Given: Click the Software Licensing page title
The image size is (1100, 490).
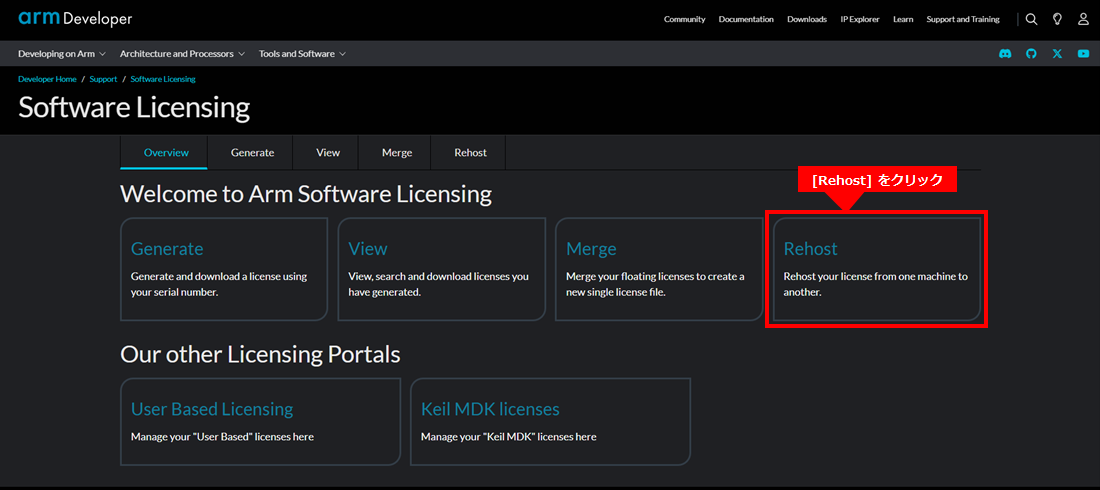Looking at the screenshot, I should pos(134,108).
